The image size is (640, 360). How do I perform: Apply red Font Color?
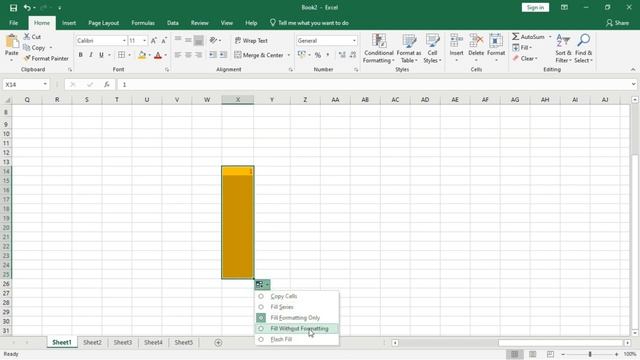[158, 55]
